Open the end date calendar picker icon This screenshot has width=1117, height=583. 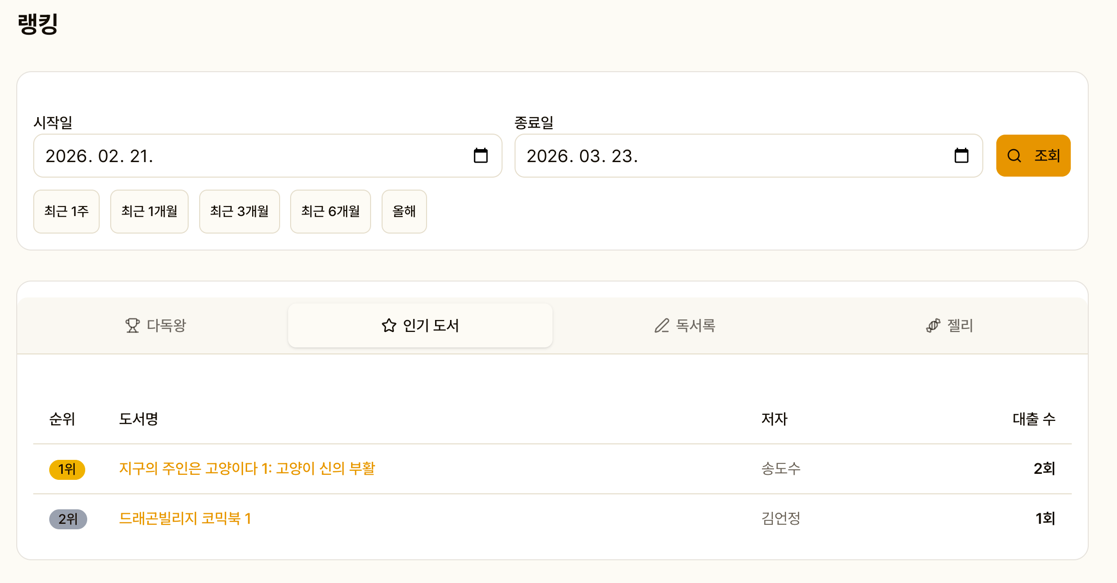point(961,156)
